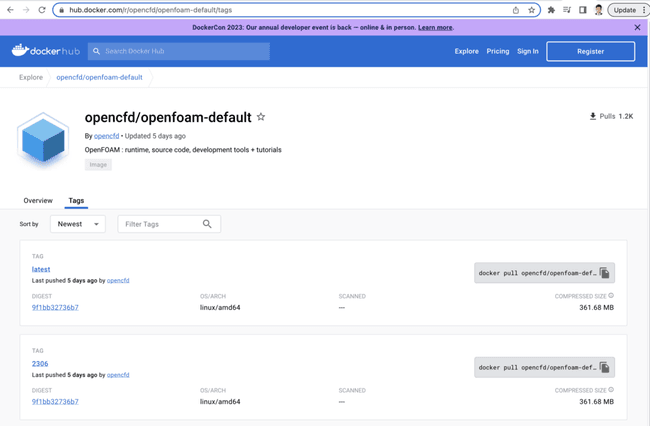Click the Docker Hub whale logo

point(46,51)
